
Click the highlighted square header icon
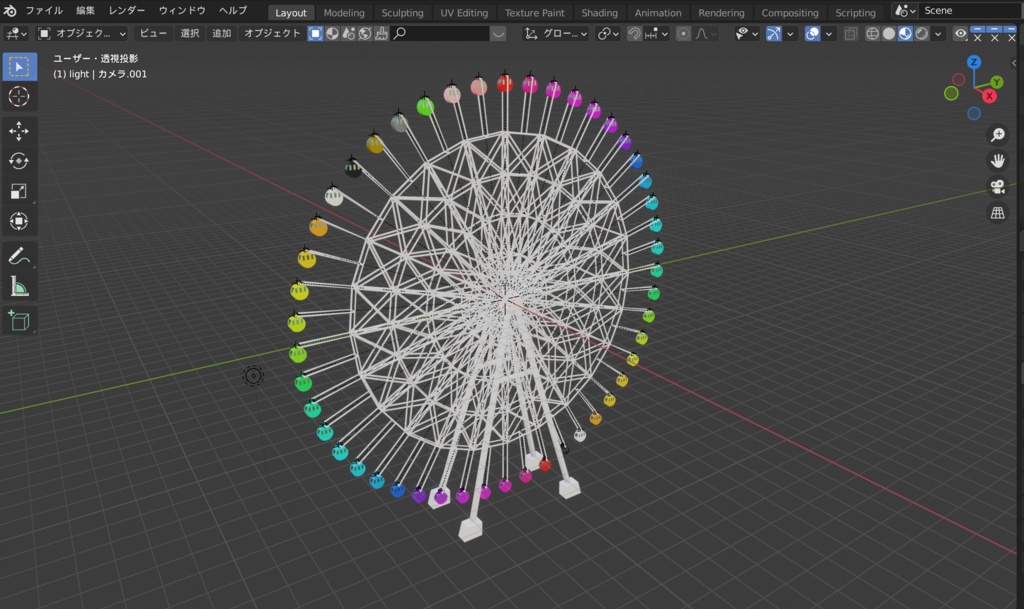315,33
